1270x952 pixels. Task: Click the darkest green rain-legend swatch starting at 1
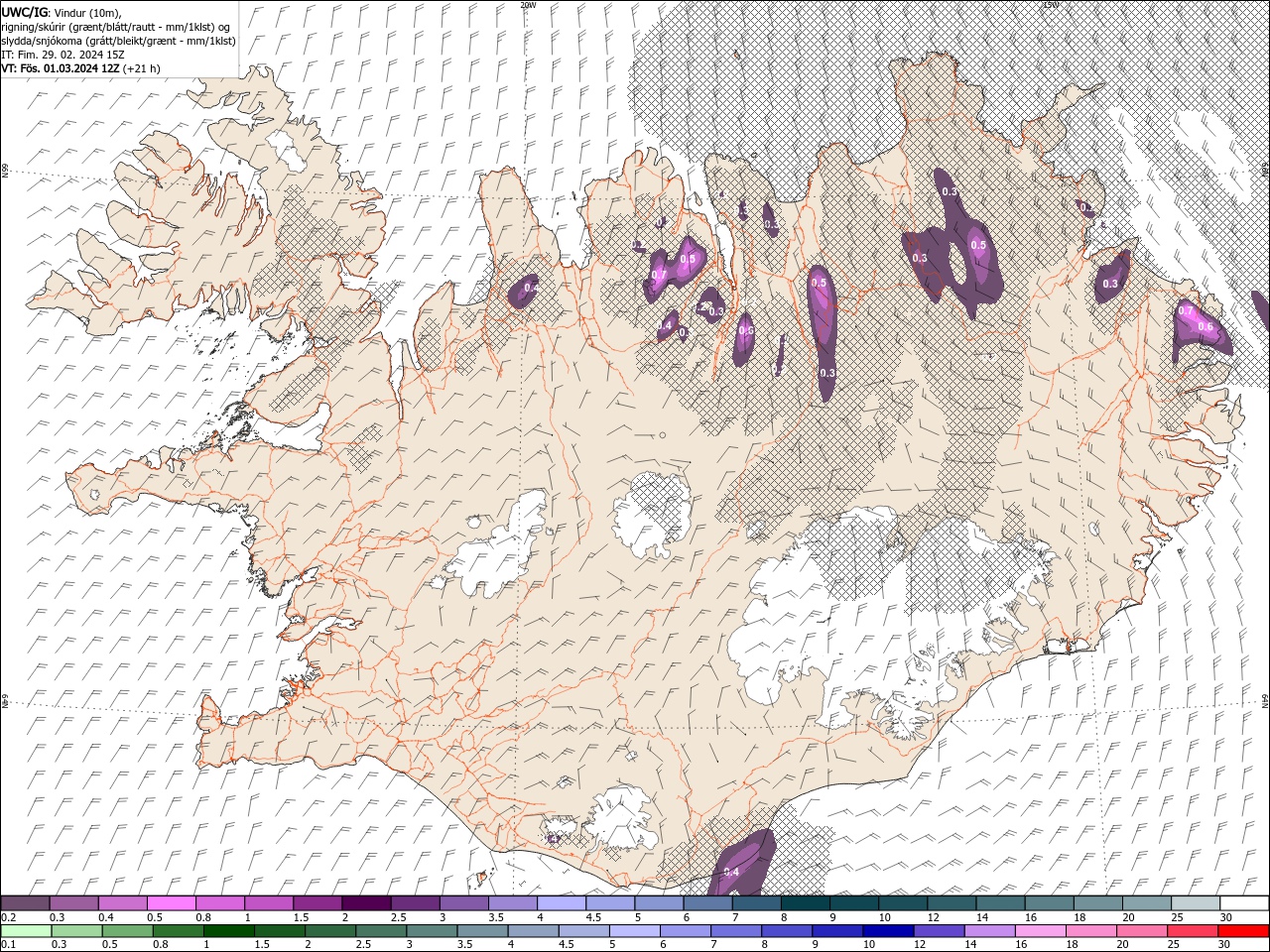click(x=229, y=931)
